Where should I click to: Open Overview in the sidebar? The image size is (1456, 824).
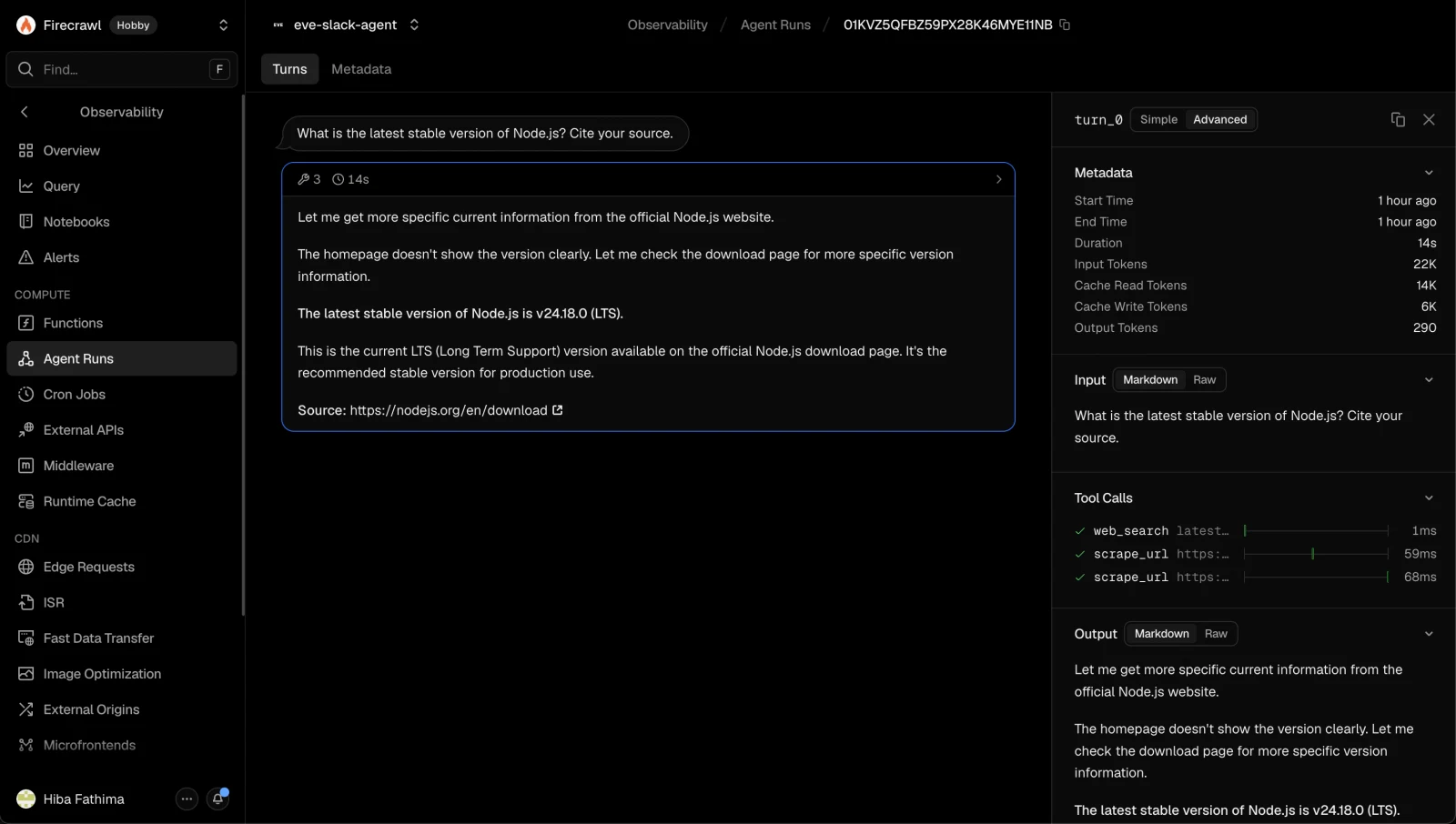coord(122,151)
